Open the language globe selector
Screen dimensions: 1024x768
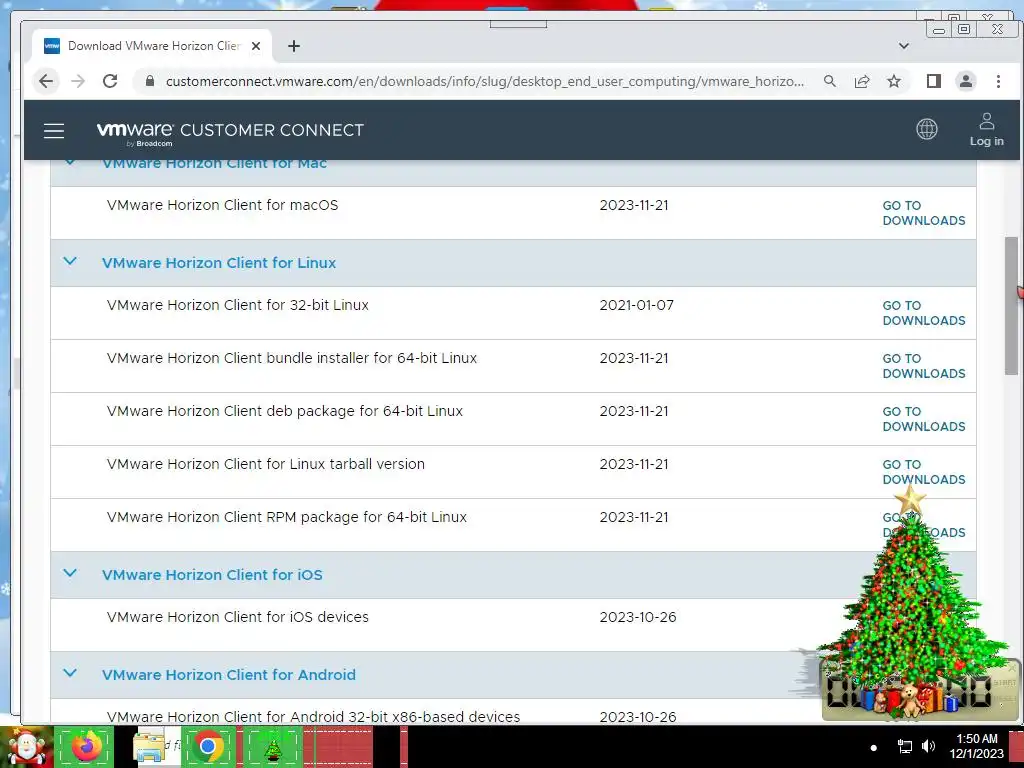tap(927, 129)
